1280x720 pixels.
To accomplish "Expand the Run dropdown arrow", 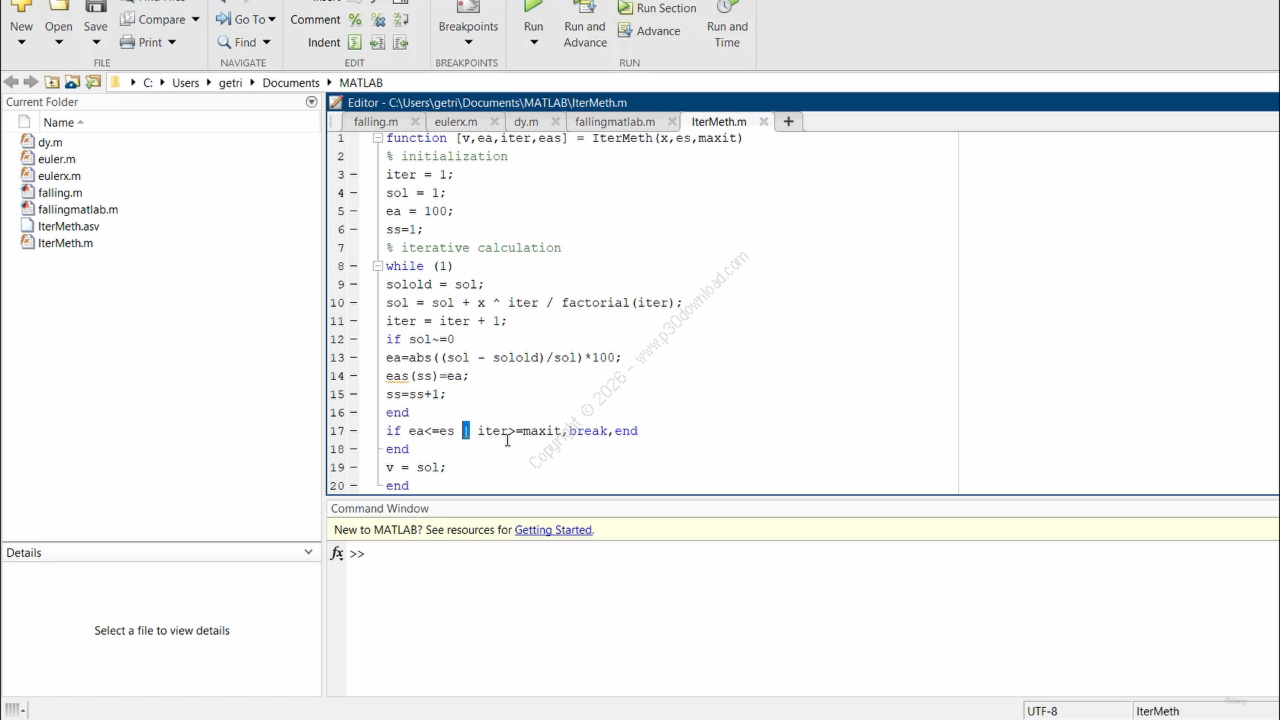I will tap(534, 42).
